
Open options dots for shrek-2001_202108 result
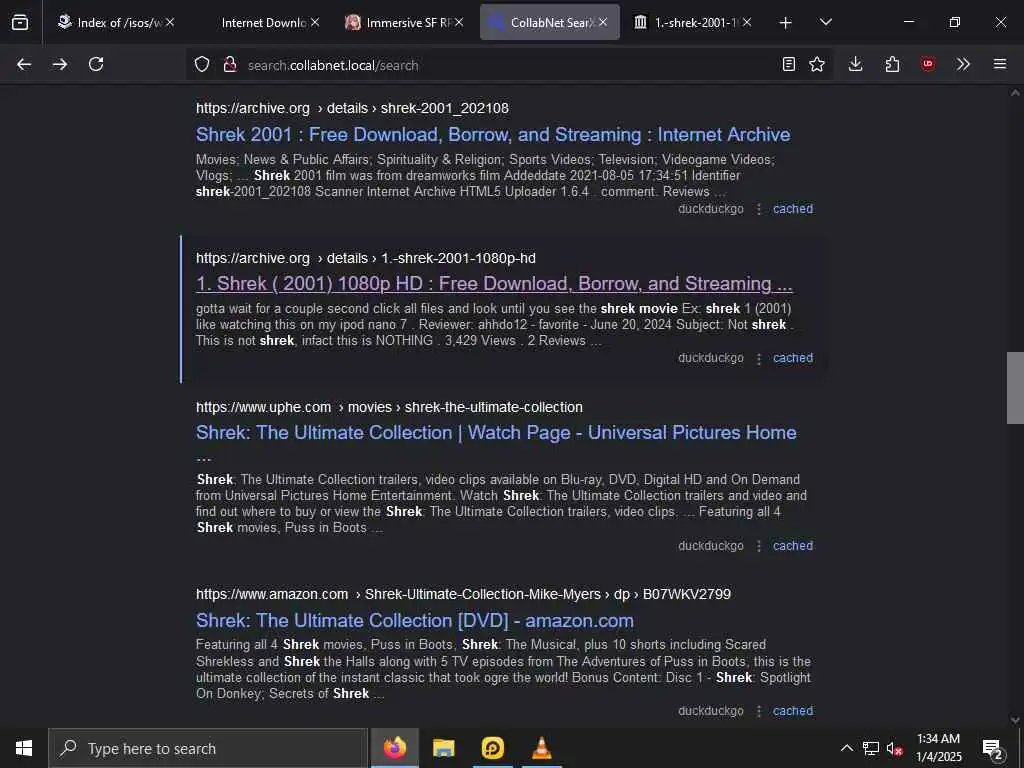pos(759,209)
